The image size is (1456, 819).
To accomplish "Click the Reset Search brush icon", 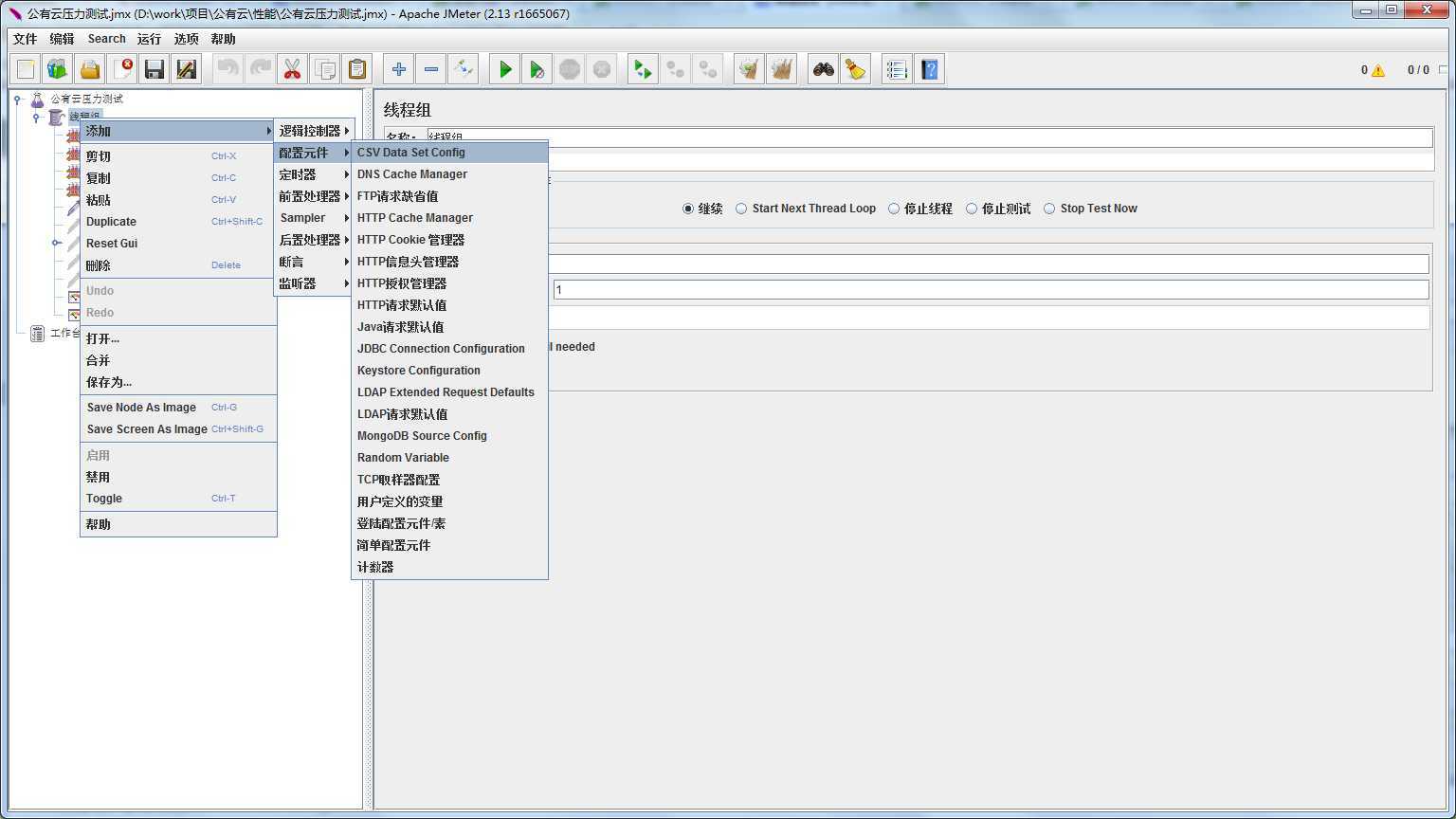I will pyautogui.click(x=856, y=69).
